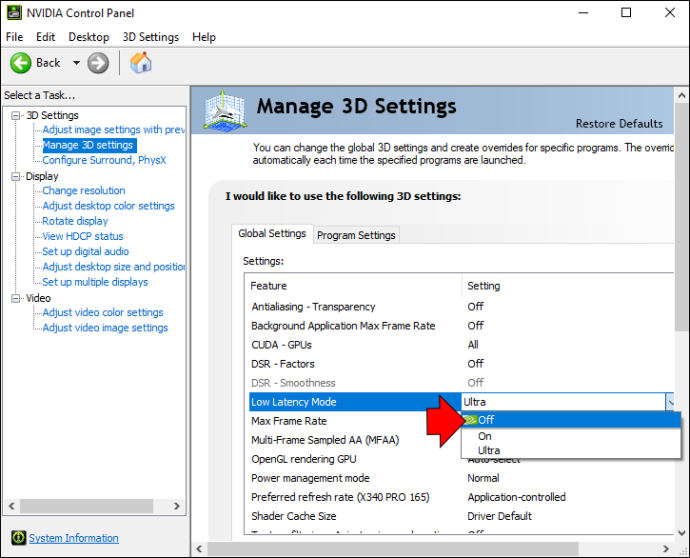Select the DSR - Factors row
This screenshot has width=690, height=558.
tap(461, 364)
